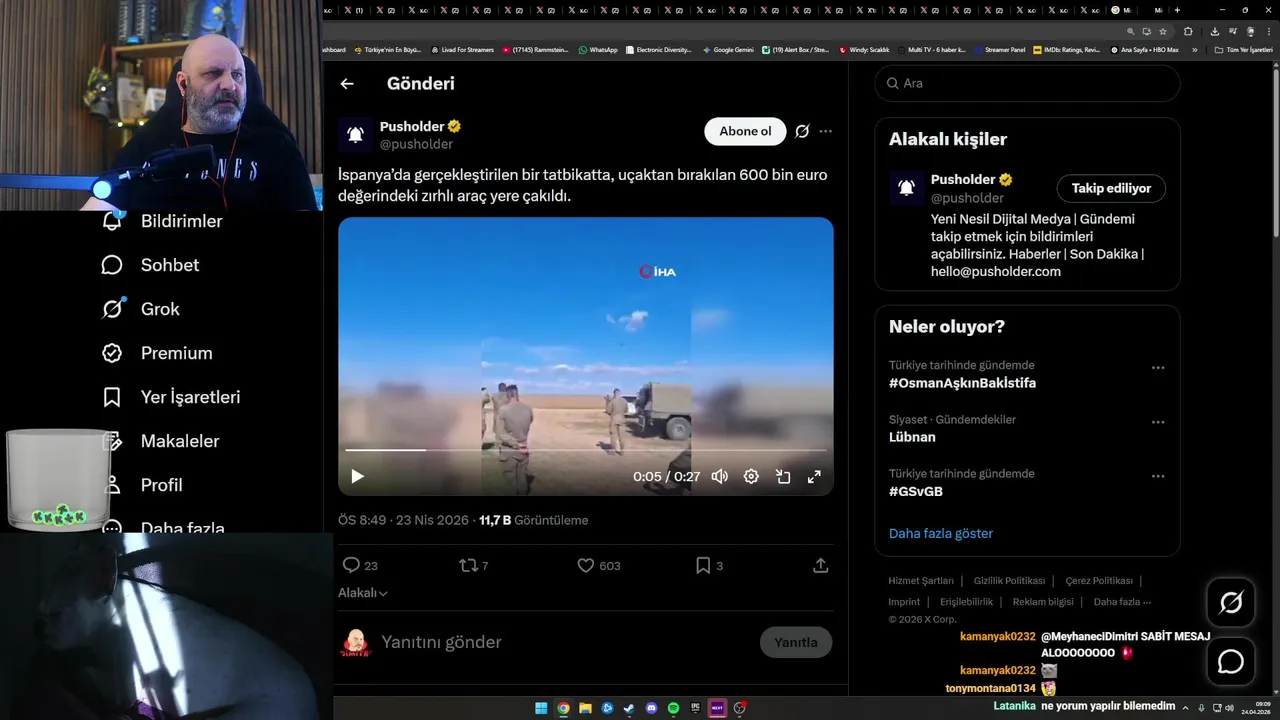Image resolution: width=1280 pixels, height=720 pixels.
Task: Share the post via the upload icon
Action: (x=820, y=565)
